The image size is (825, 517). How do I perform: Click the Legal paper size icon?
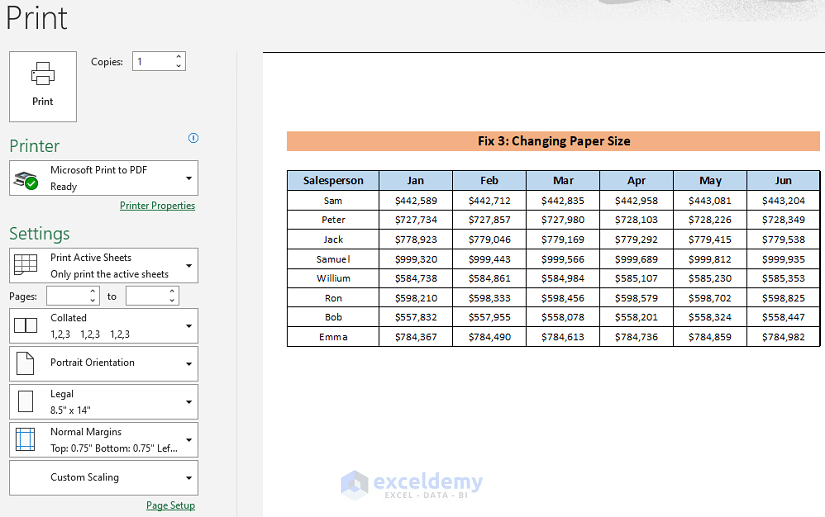[x=25, y=401]
